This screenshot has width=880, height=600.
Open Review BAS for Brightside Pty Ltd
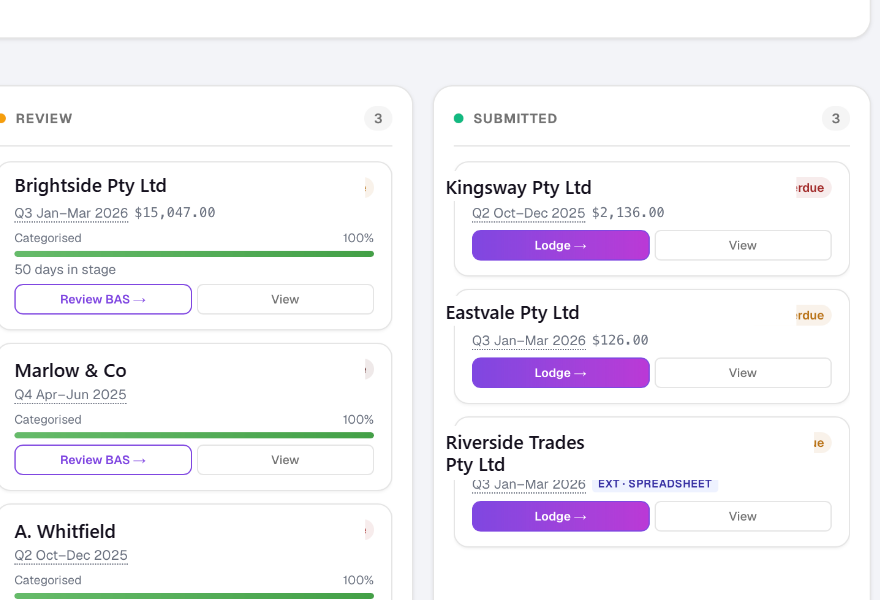point(103,299)
